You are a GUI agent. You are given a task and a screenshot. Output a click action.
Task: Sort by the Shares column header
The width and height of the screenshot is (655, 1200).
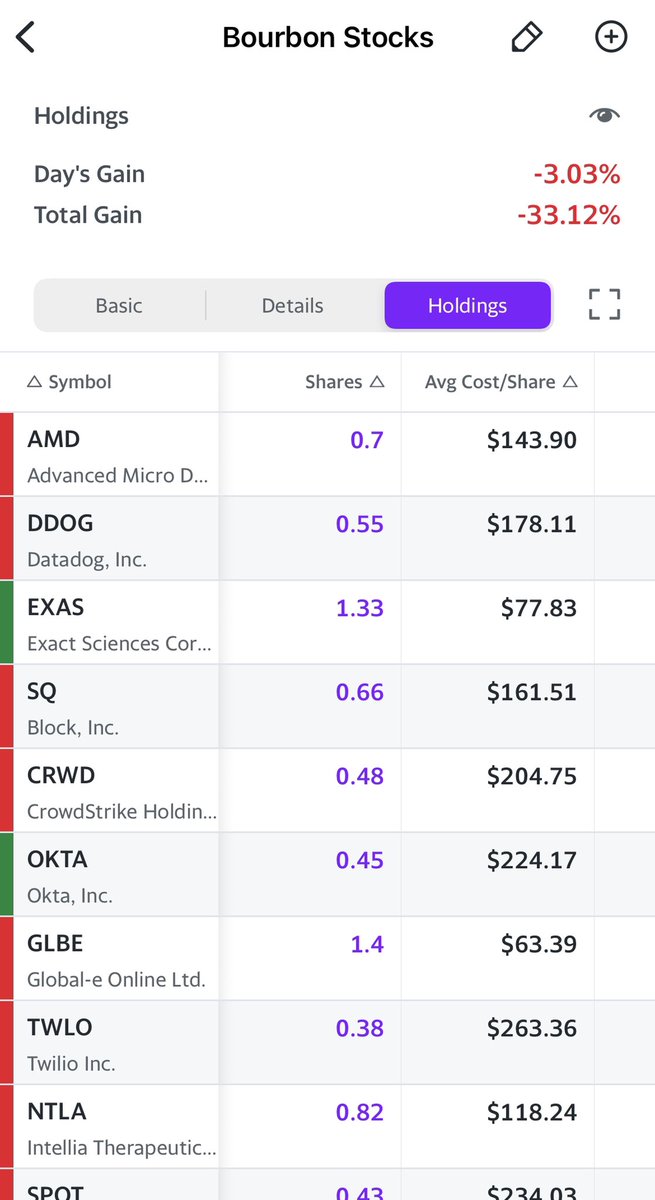(345, 382)
